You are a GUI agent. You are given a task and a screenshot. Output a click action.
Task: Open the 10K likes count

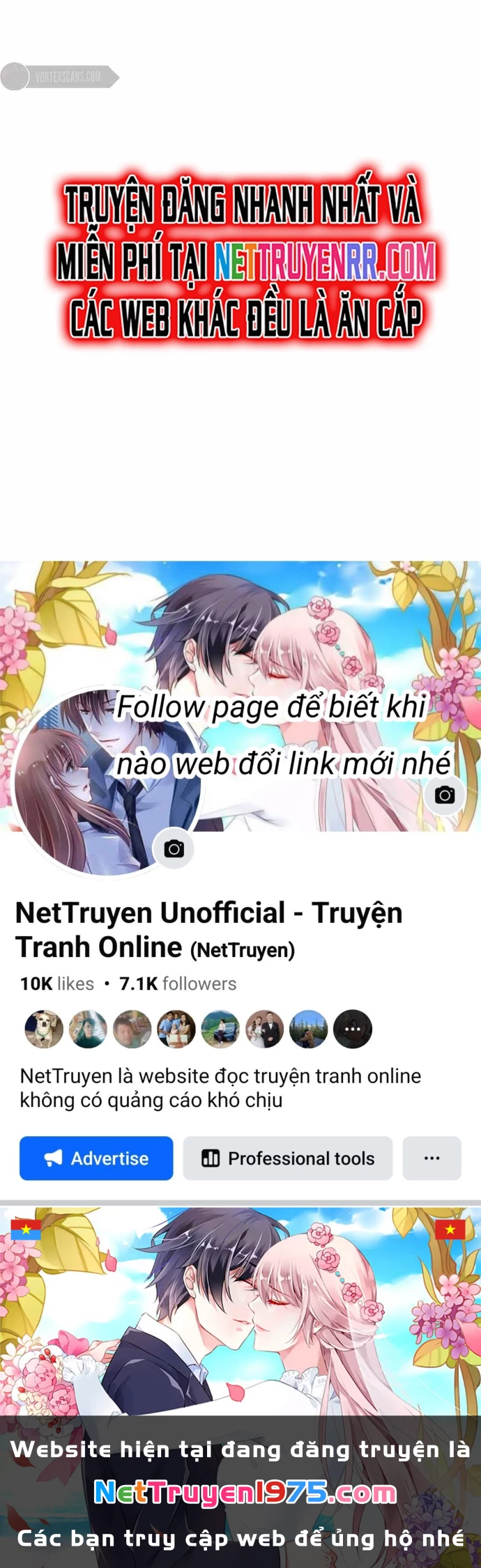coord(57,984)
